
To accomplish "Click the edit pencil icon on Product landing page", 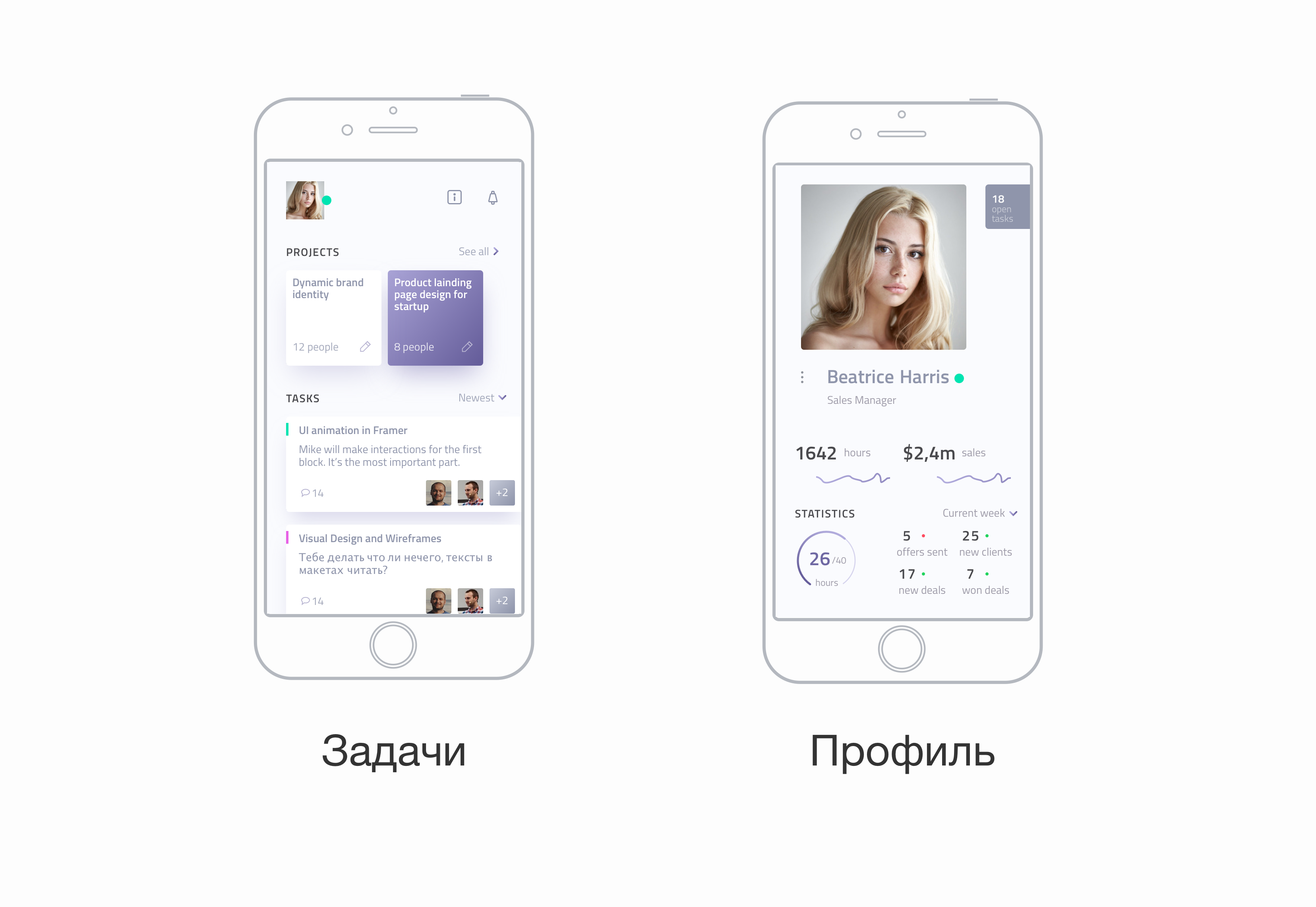I will [469, 348].
